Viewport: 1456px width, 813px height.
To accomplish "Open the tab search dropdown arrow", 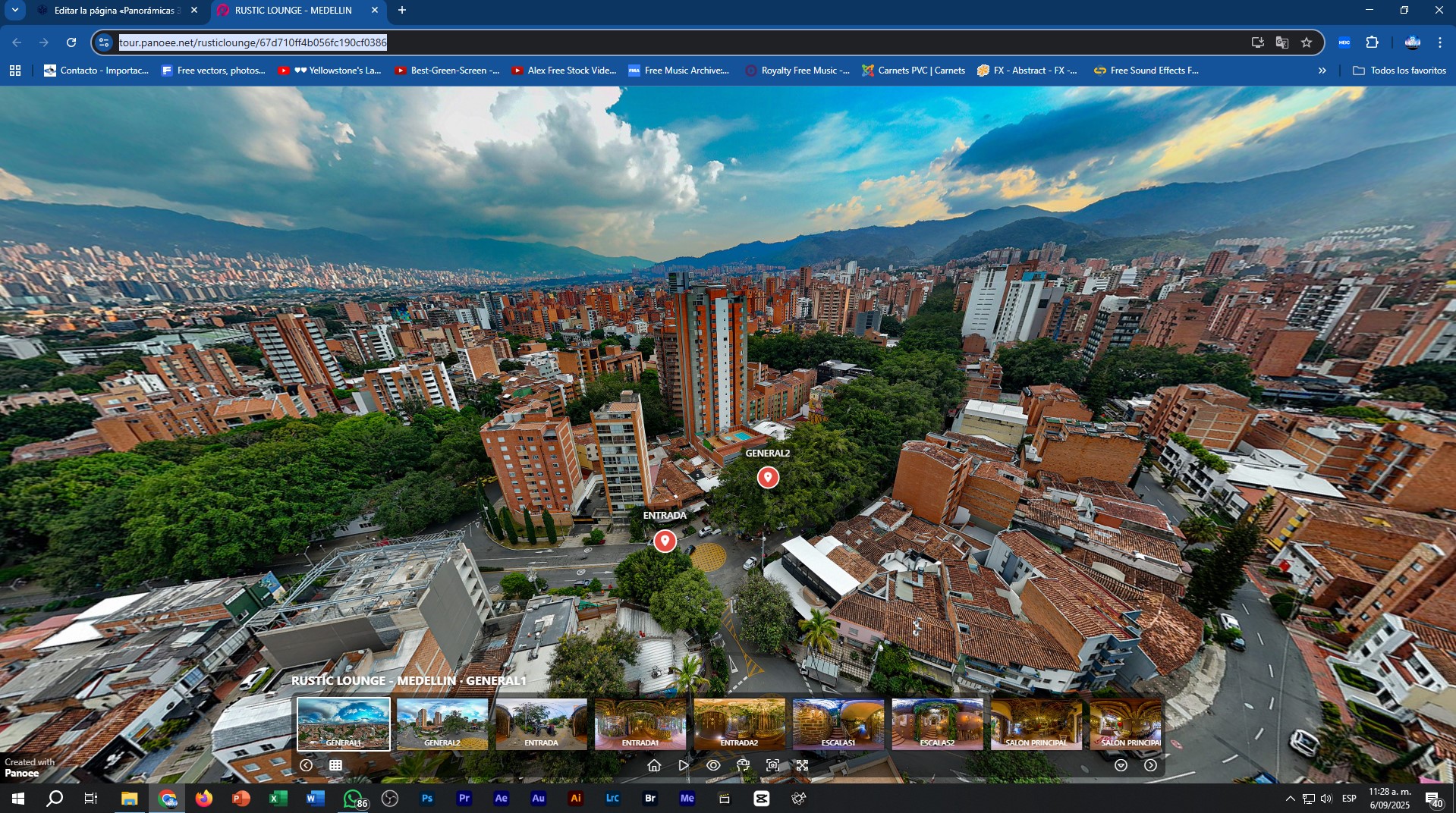I will 14,11.
